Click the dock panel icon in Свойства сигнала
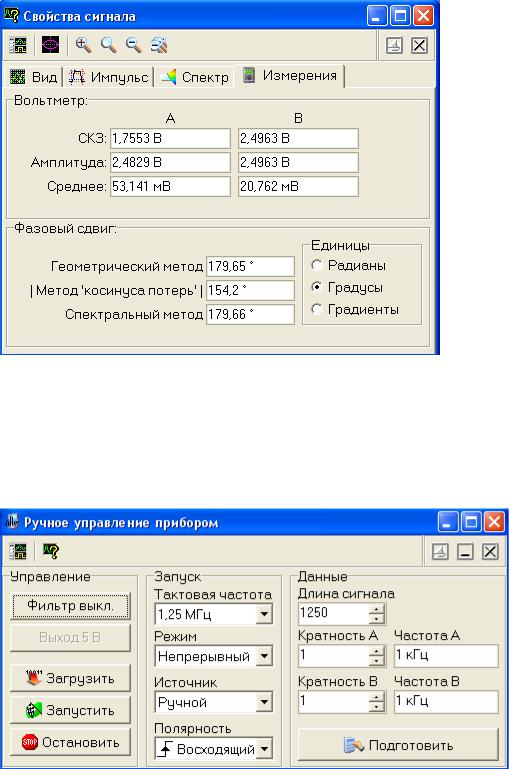The width and height of the screenshot is (509, 769). point(394,46)
